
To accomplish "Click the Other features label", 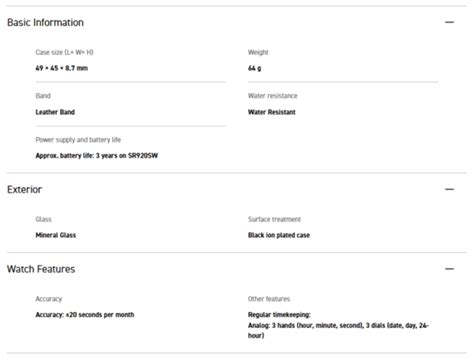I will click(x=269, y=299).
